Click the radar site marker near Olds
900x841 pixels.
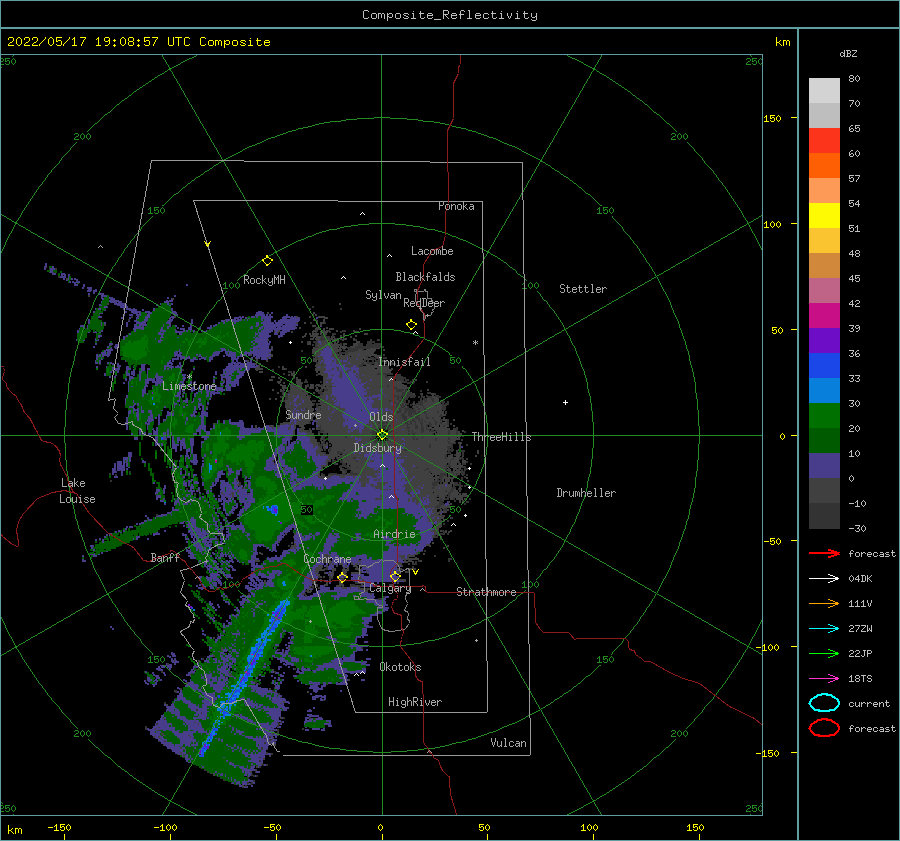click(x=382, y=435)
